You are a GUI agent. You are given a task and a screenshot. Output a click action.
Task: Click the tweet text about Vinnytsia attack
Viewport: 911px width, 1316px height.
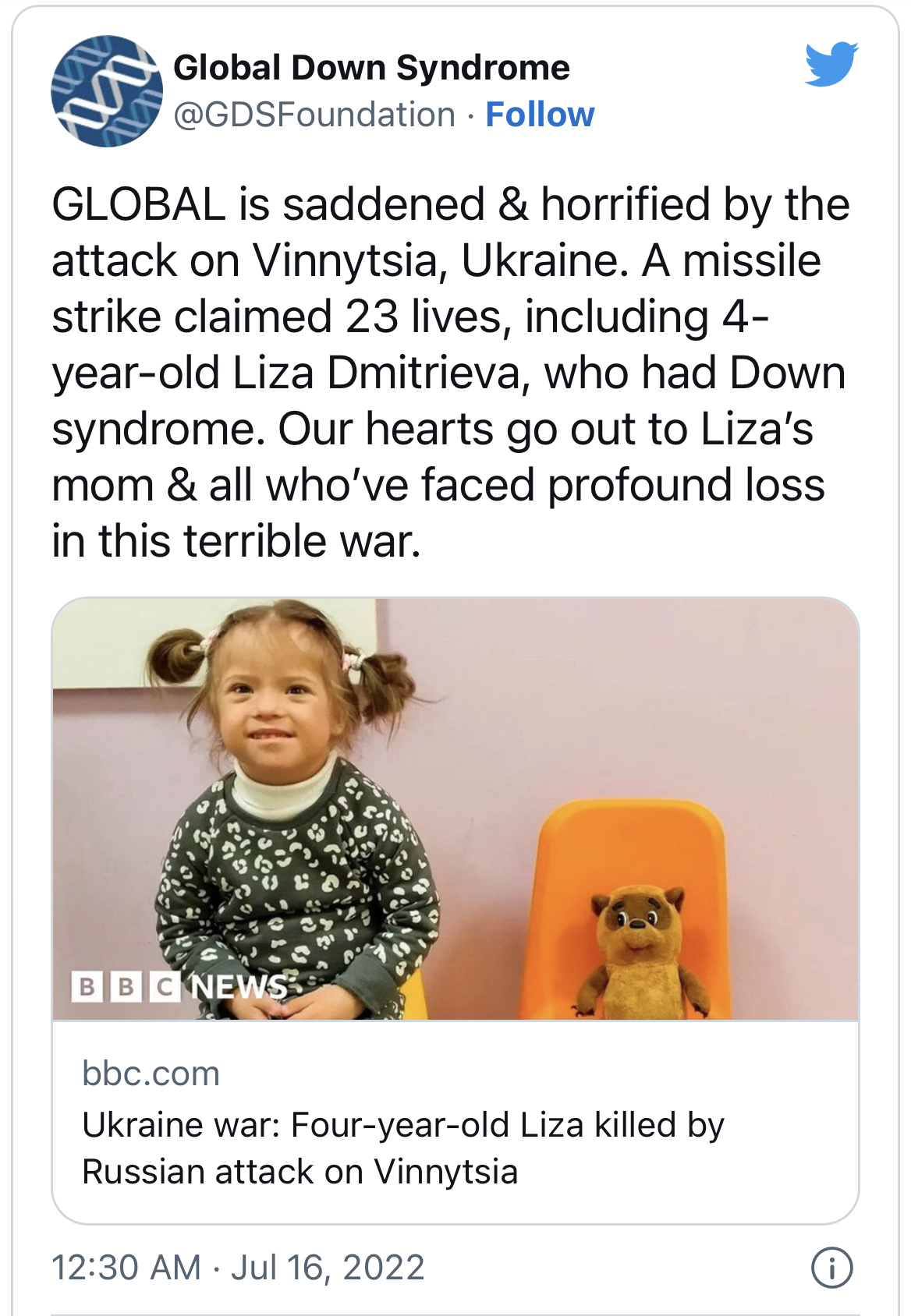coord(451,373)
